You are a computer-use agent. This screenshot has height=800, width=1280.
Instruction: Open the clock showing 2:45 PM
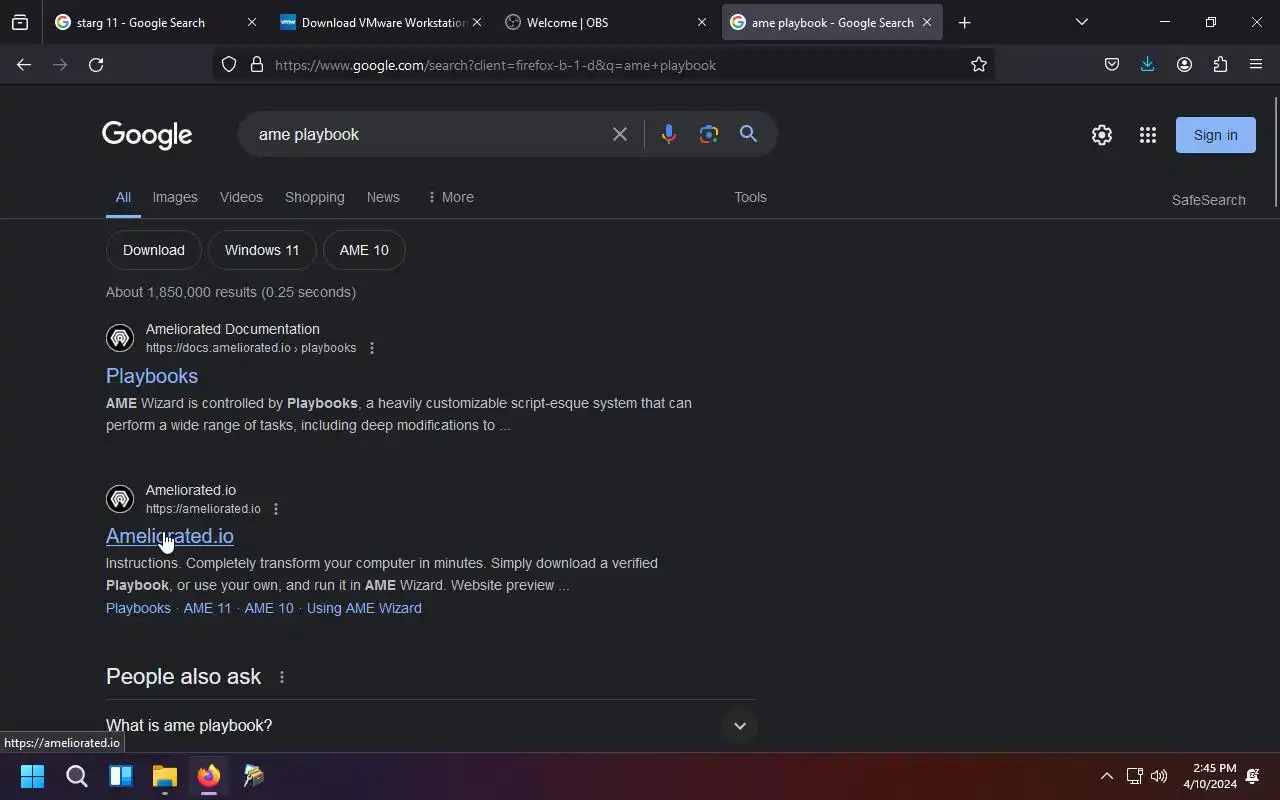1210,776
